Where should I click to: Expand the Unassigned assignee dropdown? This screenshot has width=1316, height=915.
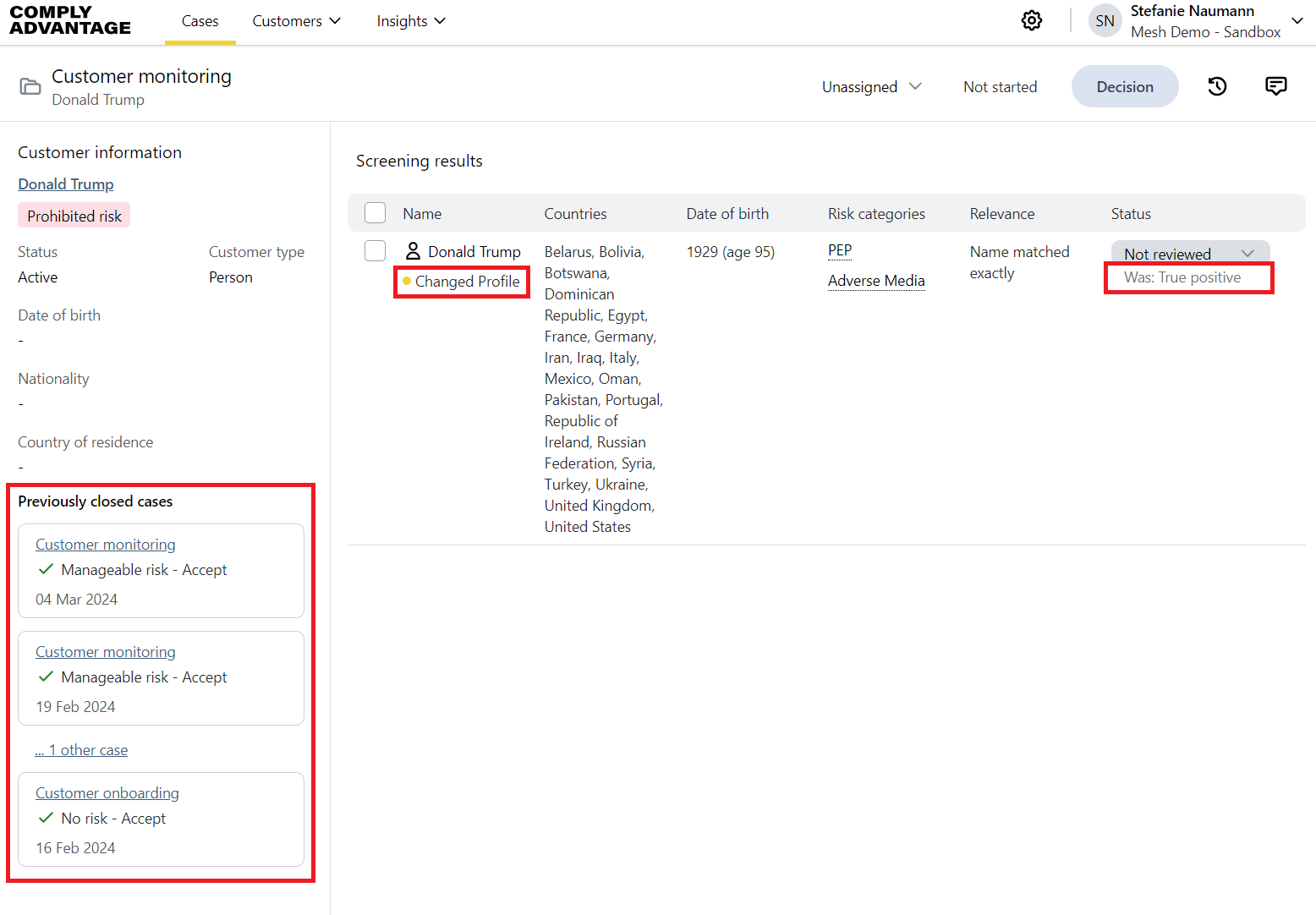871,87
